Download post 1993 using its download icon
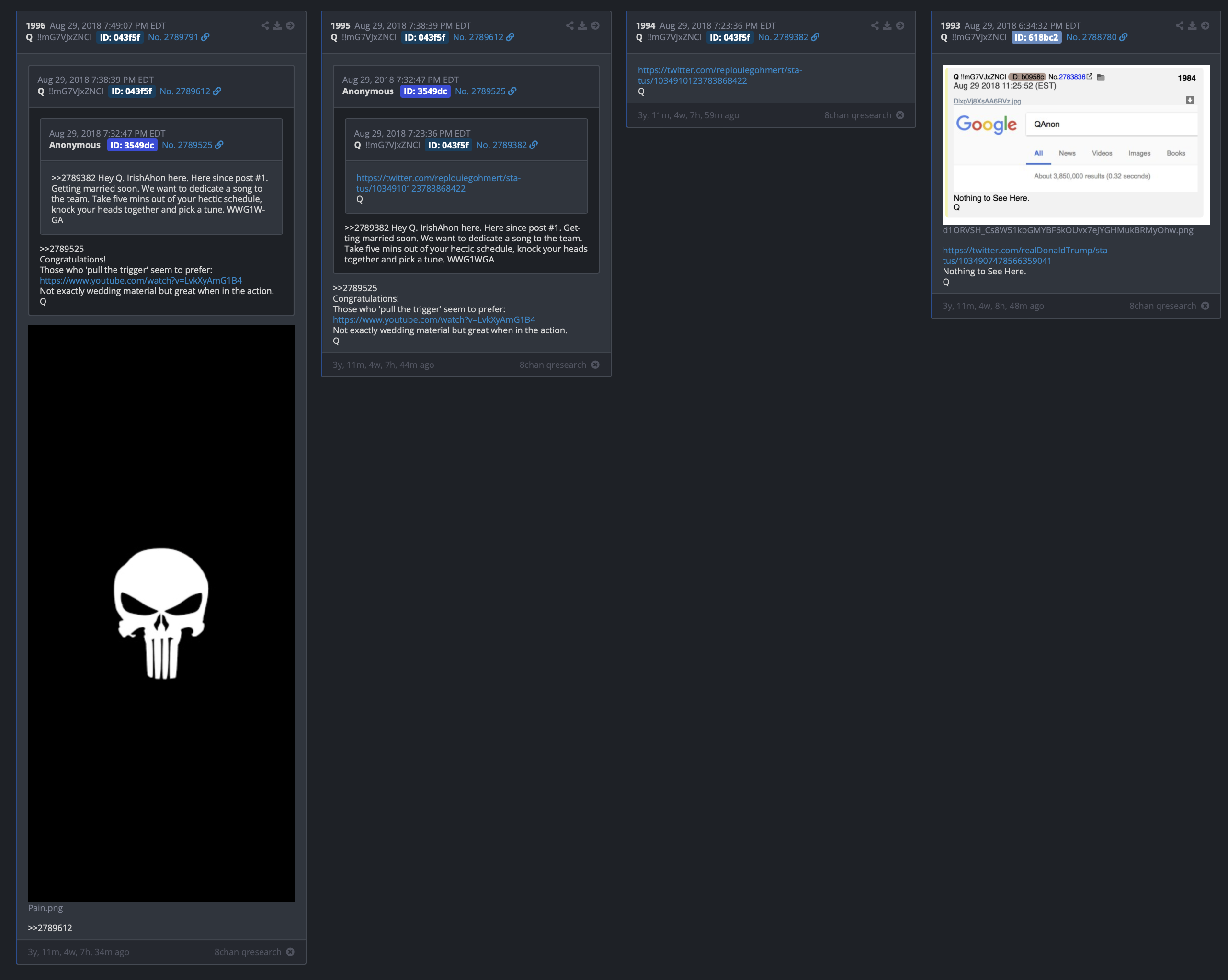 coord(1192,26)
